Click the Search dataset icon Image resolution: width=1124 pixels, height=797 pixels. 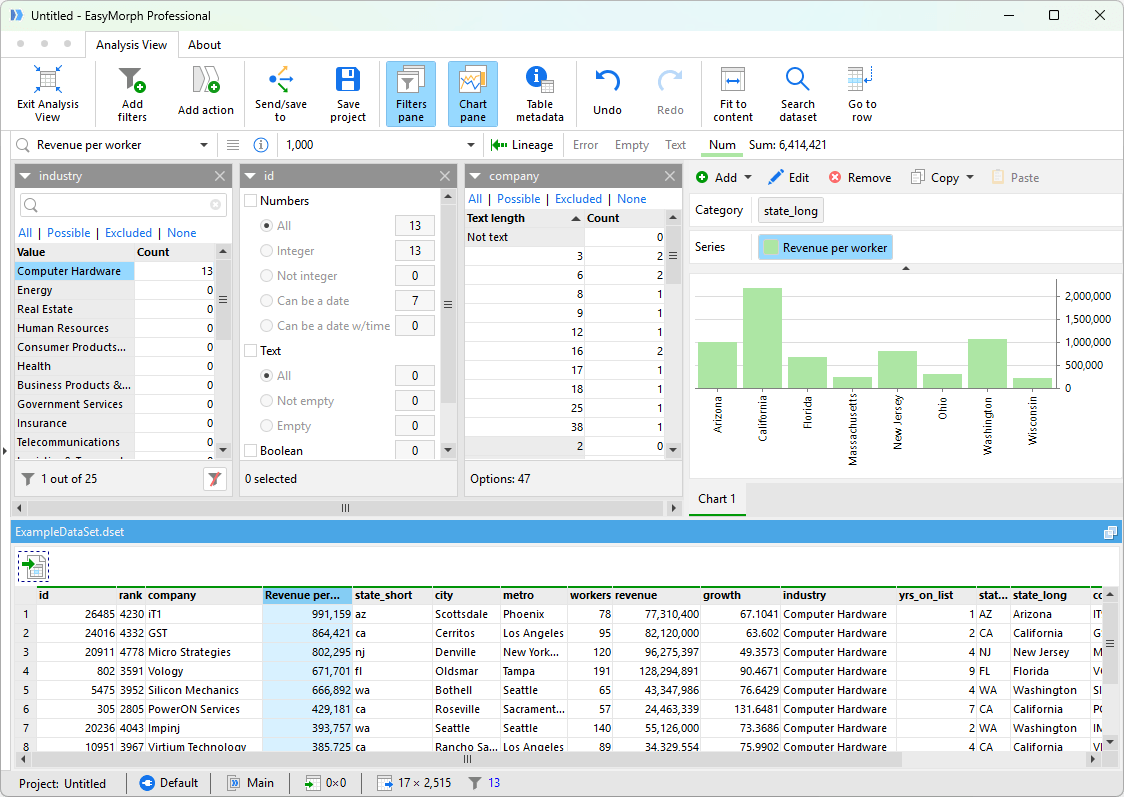coord(797,80)
